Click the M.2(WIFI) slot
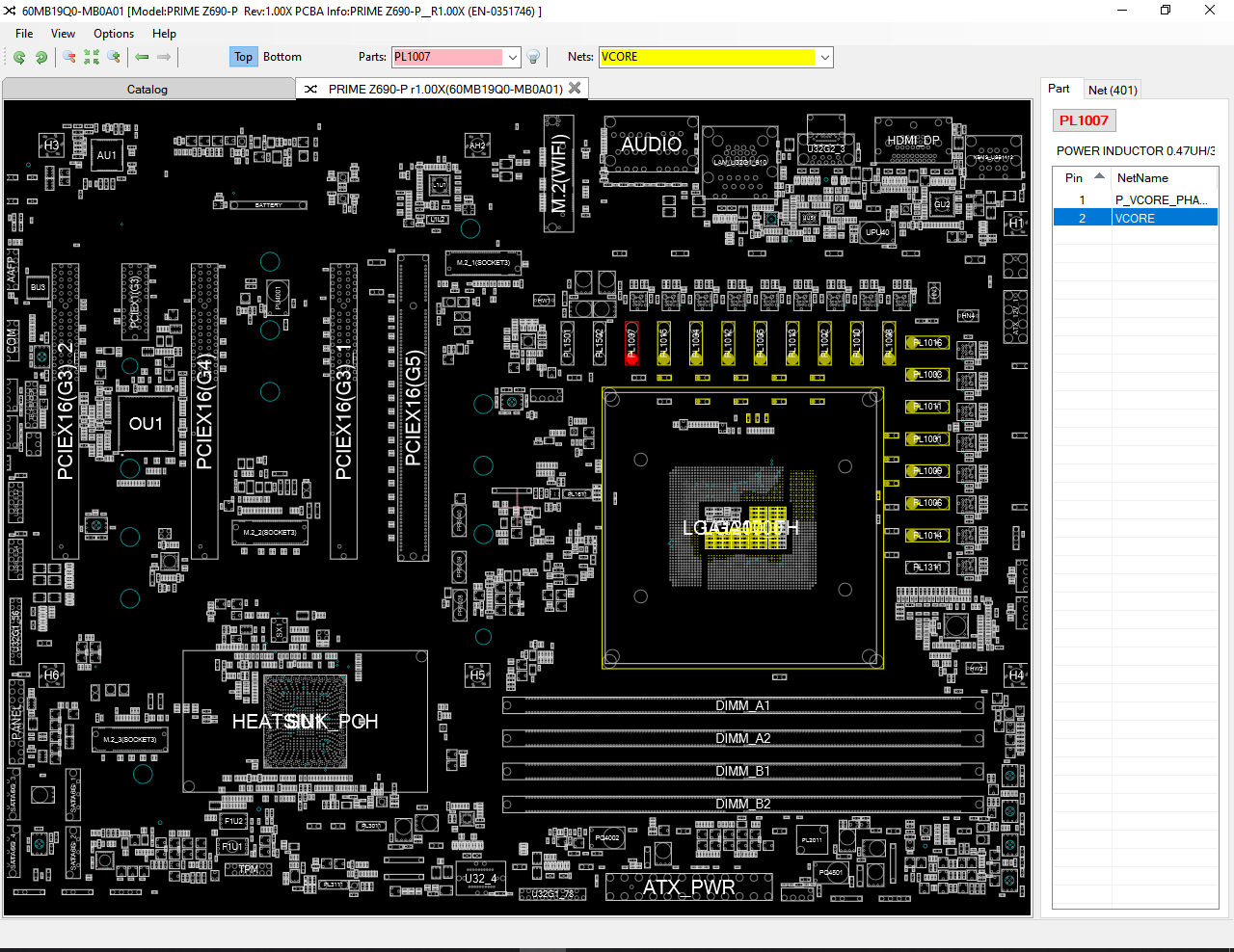Screen dimensions: 1234x952 [x=559, y=173]
